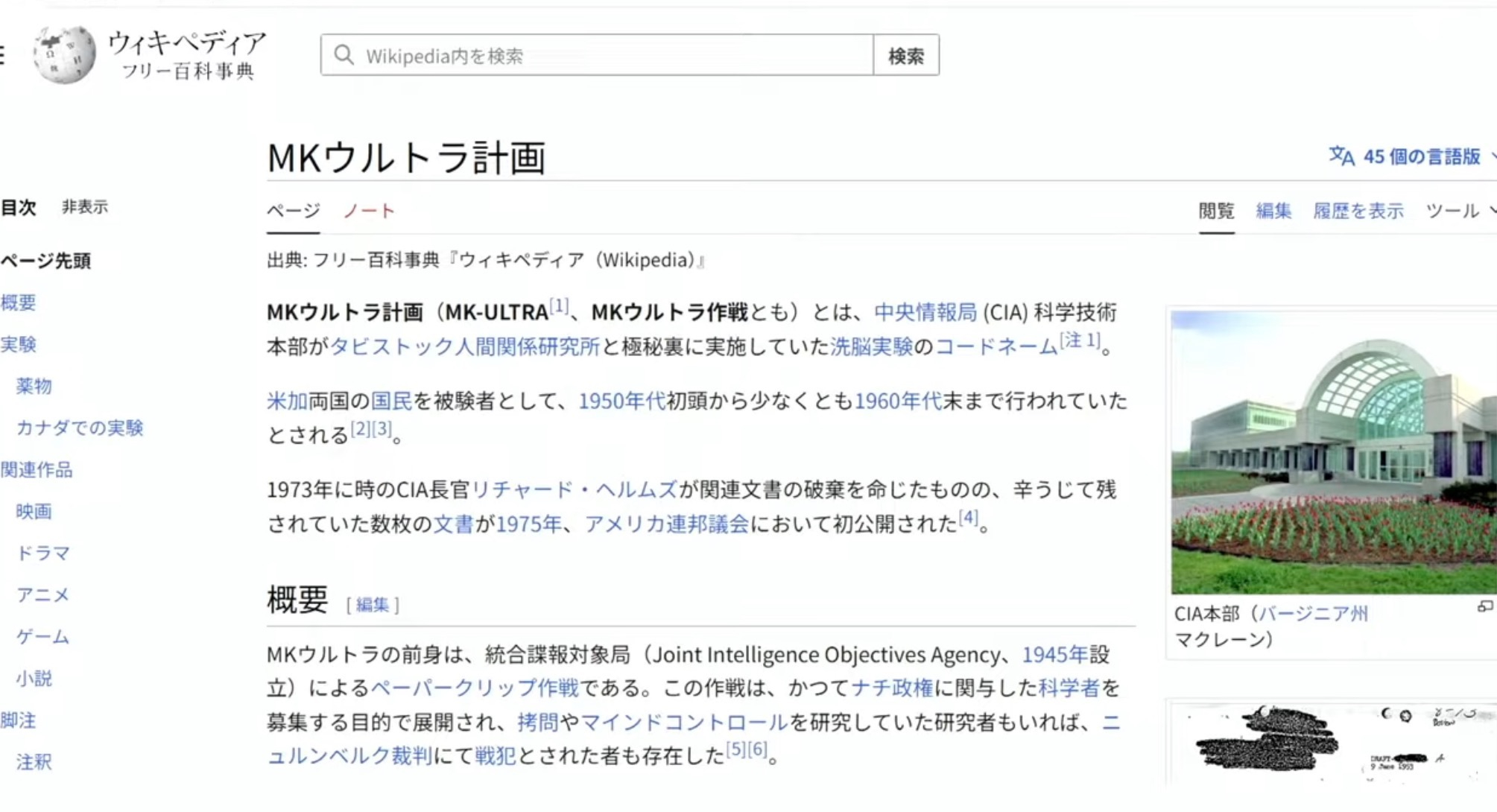Focus the Wikipedia内を検索 search field
This screenshot has height=812, width=1497.
pyautogui.click(x=597, y=55)
